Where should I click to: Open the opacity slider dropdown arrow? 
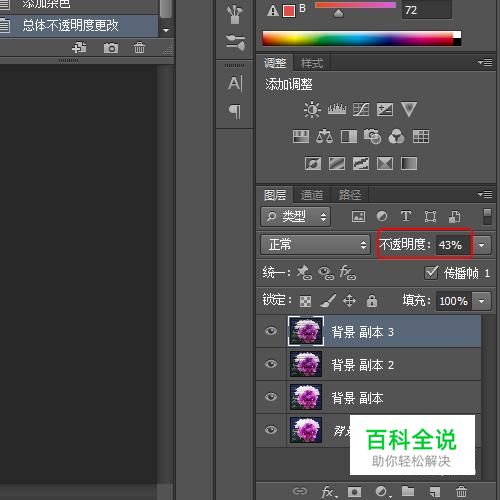click(482, 245)
